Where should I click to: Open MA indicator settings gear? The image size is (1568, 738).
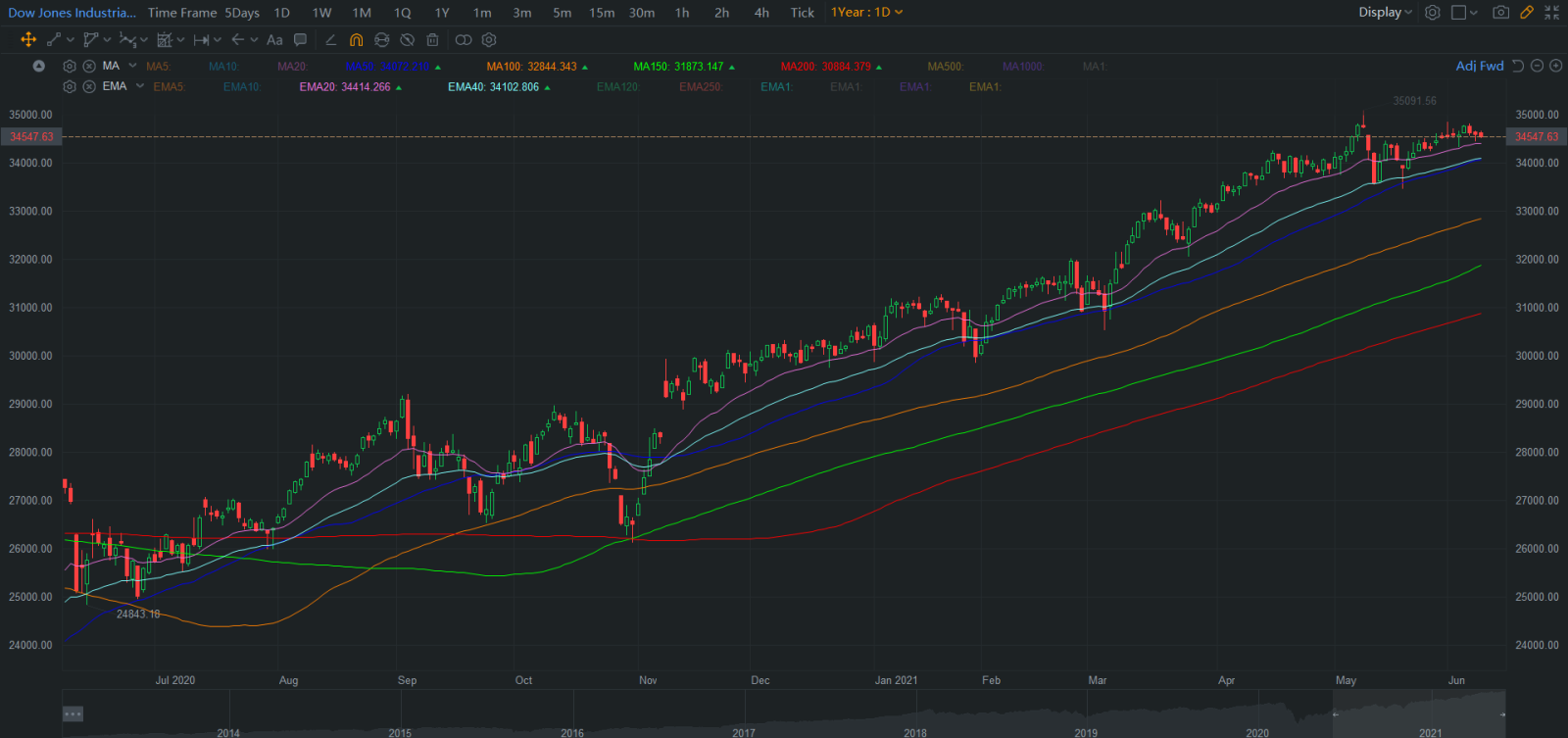click(70, 67)
